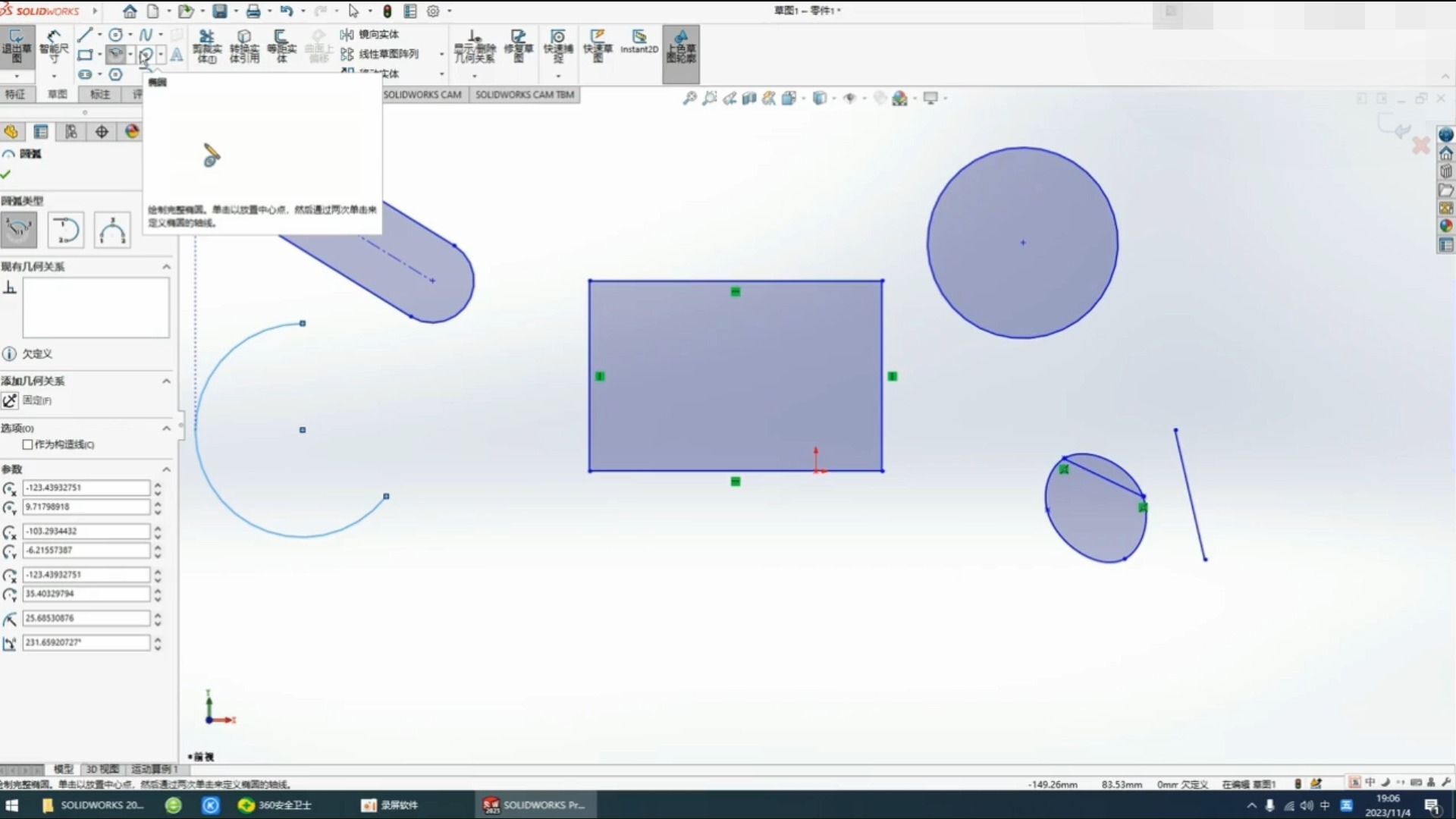Open the circle tool flyout dropdown

129,35
